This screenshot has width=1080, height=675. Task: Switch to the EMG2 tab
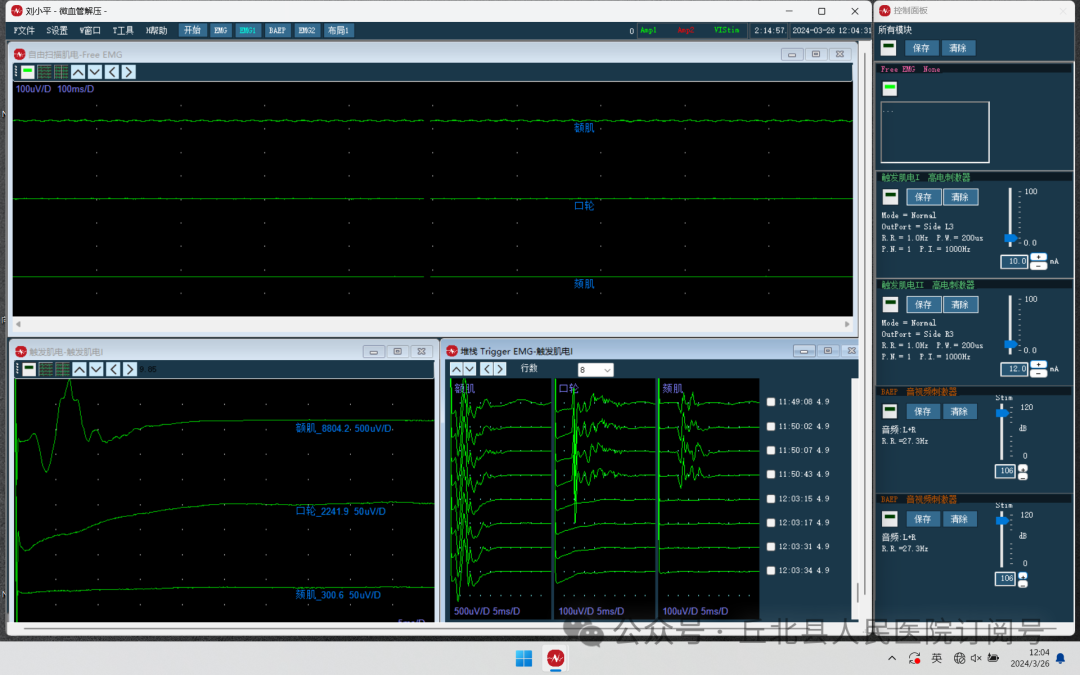pyautogui.click(x=307, y=30)
